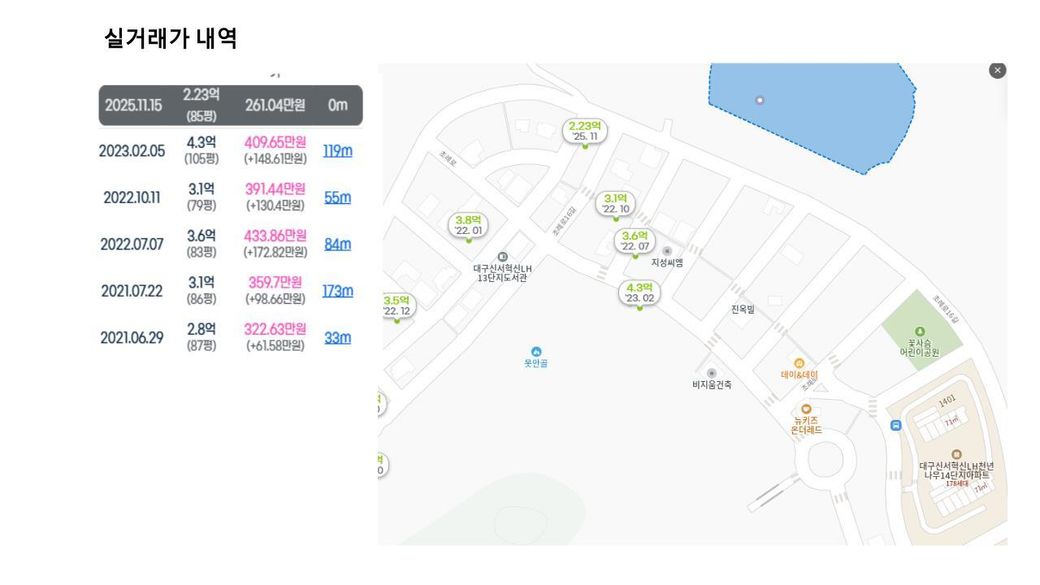Close the map panel
1040x585 pixels.
(x=997, y=70)
